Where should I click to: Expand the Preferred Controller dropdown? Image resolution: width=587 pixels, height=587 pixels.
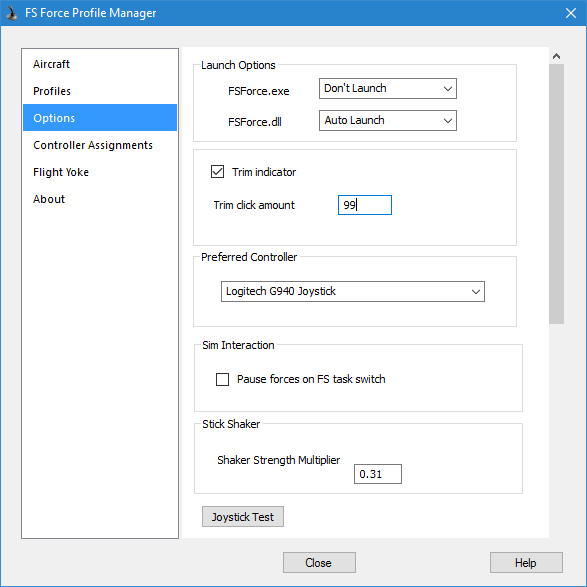(x=353, y=292)
